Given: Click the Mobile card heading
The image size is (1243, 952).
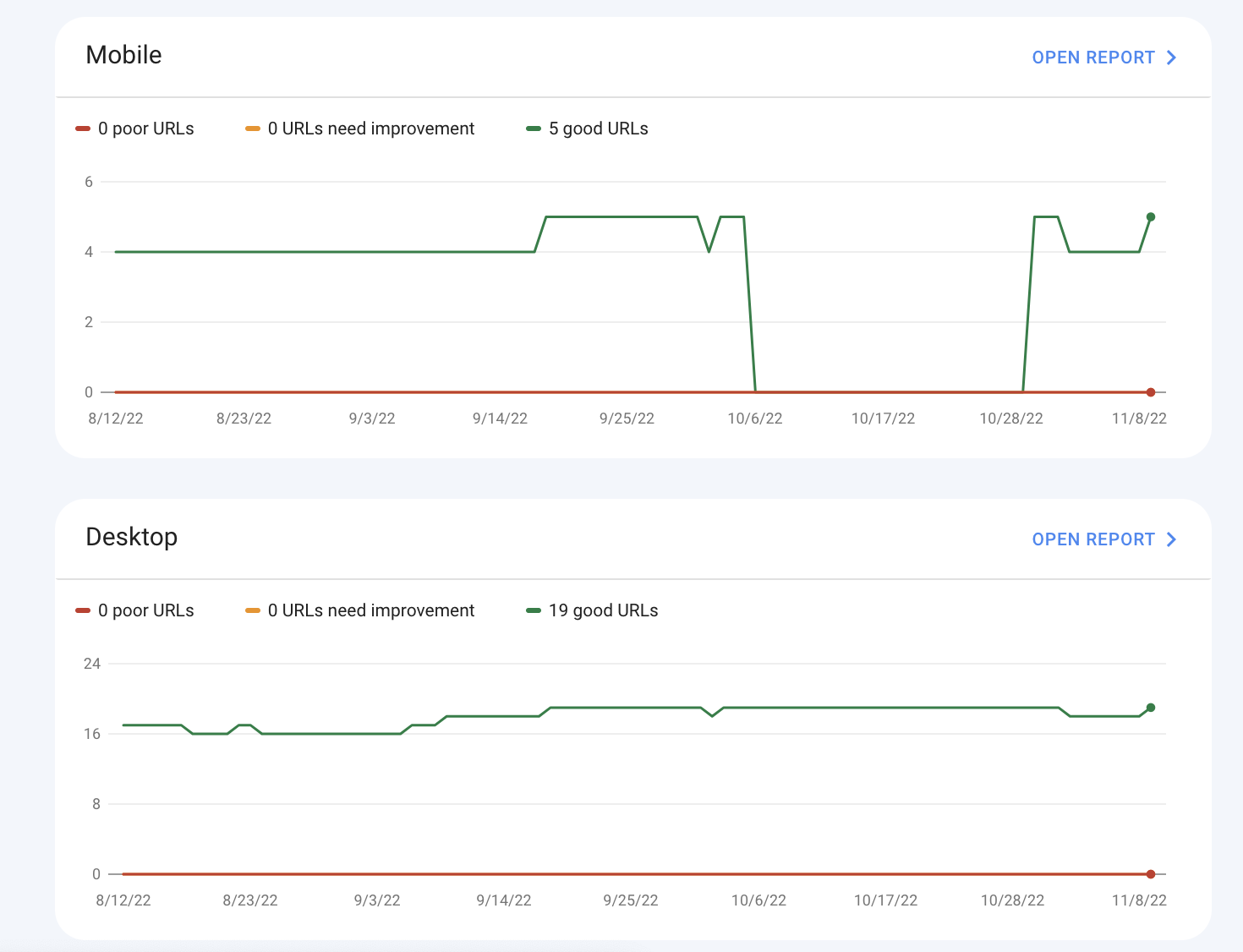Looking at the screenshot, I should pyautogui.click(x=123, y=55).
